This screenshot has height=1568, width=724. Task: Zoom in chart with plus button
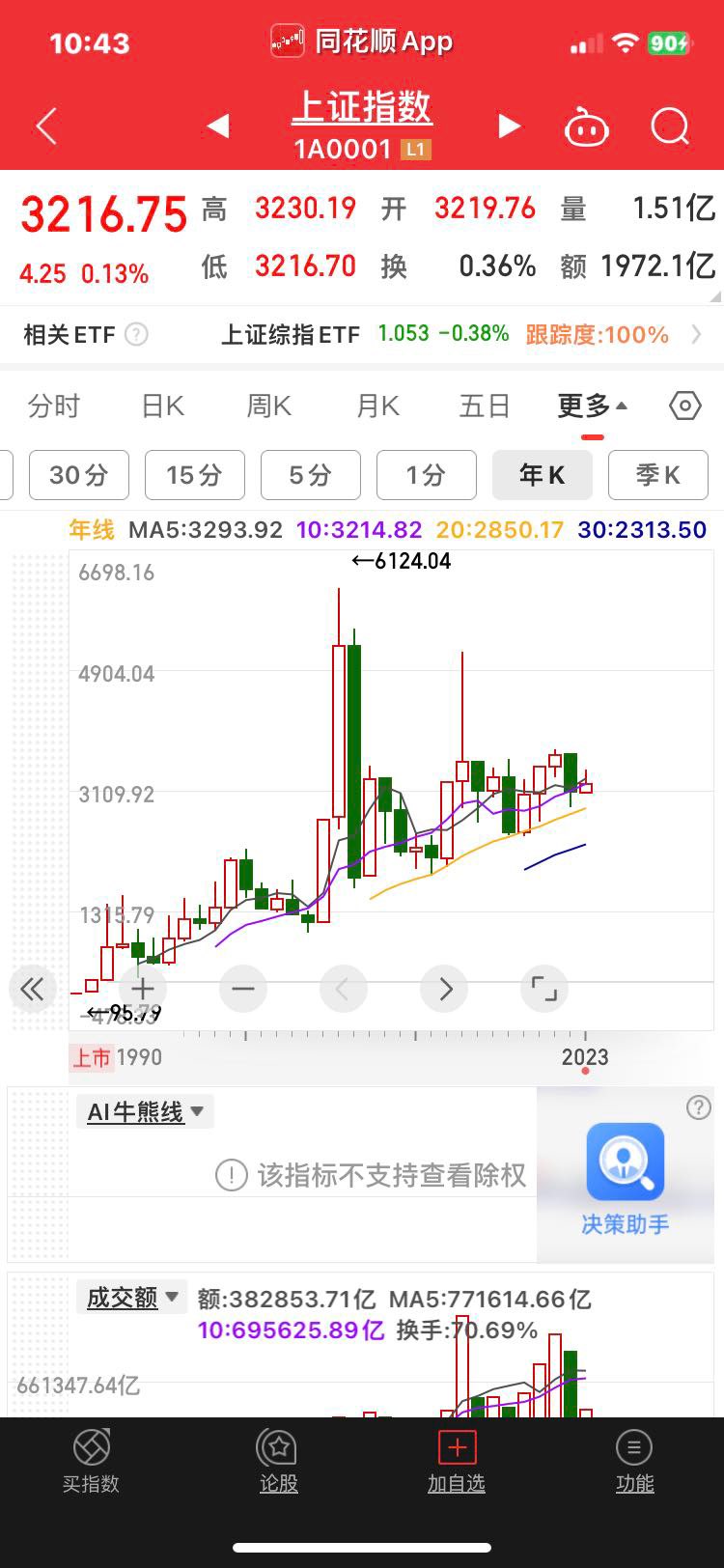pyautogui.click(x=143, y=989)
